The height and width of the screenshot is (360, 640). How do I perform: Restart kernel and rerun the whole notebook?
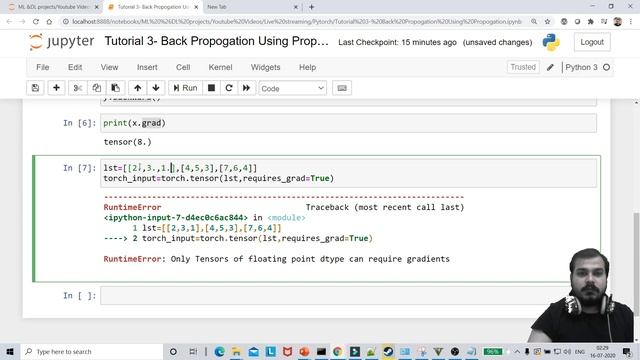point(247,88)
